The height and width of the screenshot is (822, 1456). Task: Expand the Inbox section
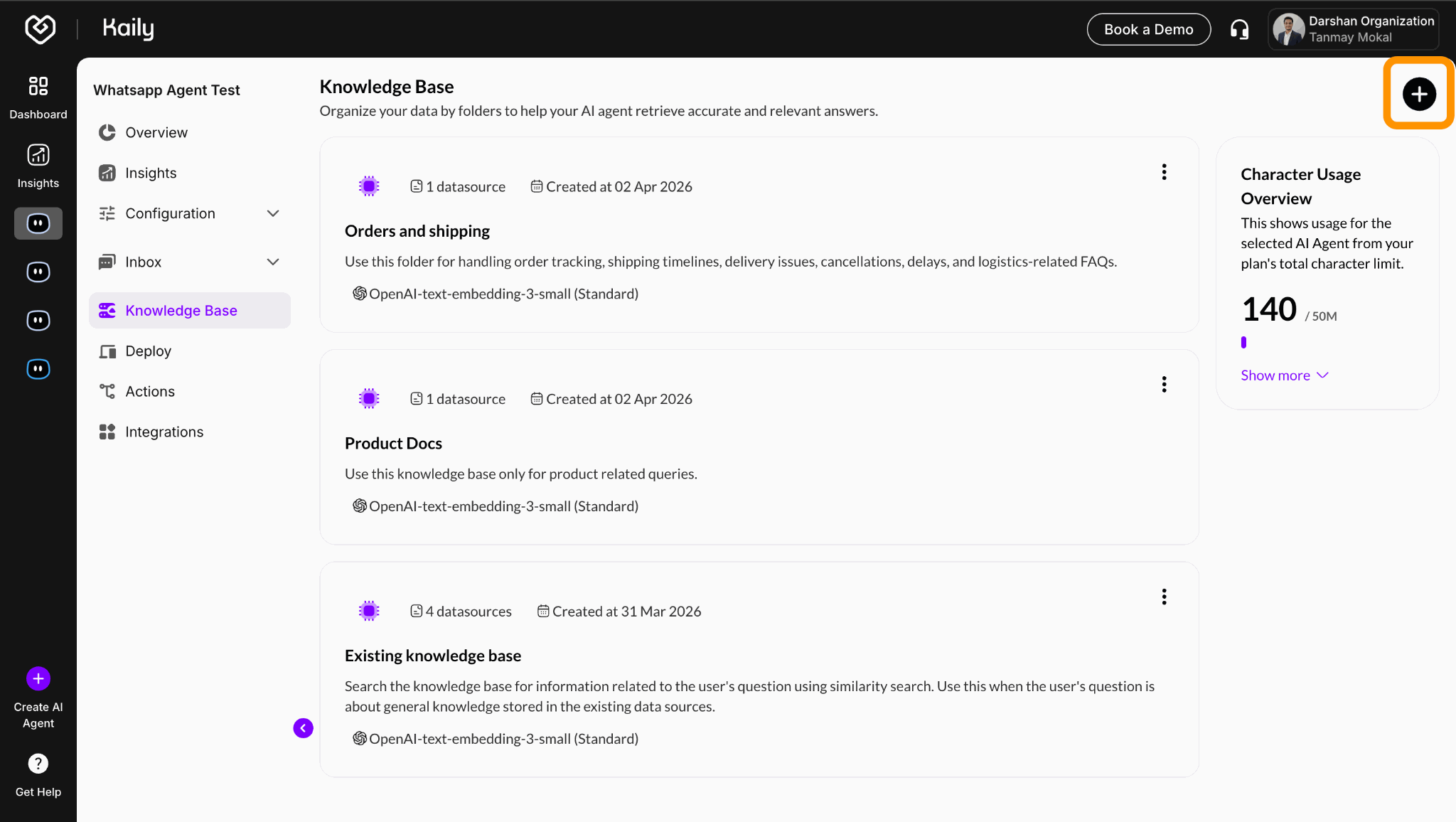(x=272, y=262)
